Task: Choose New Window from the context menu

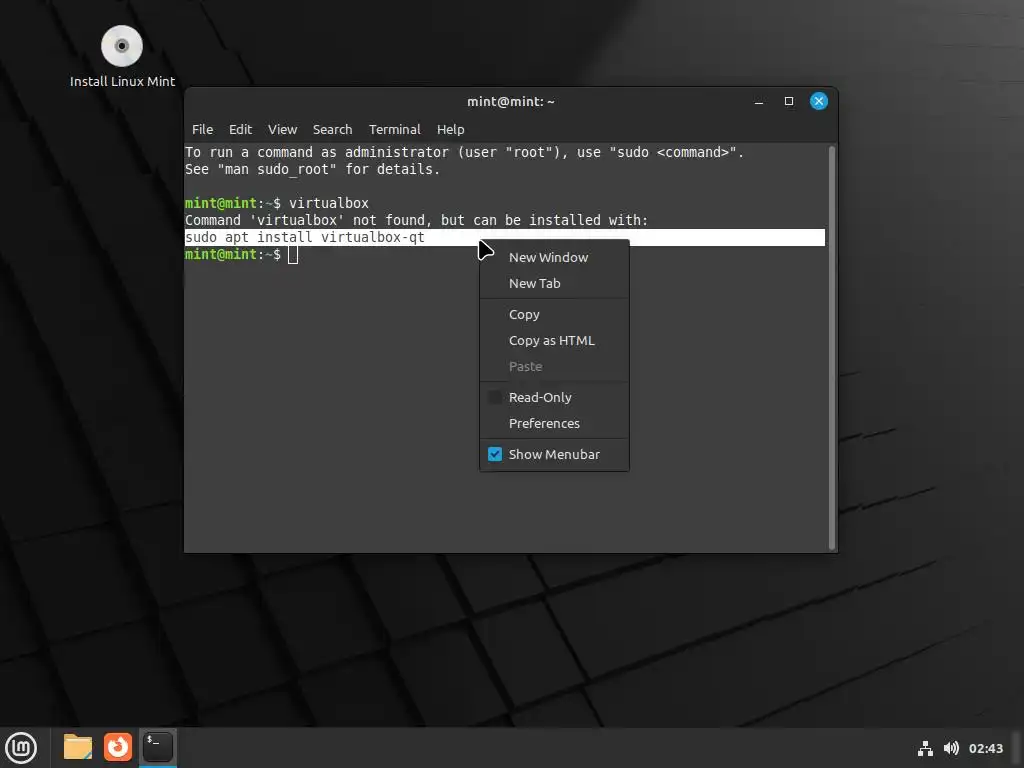Action: [554, 257]
